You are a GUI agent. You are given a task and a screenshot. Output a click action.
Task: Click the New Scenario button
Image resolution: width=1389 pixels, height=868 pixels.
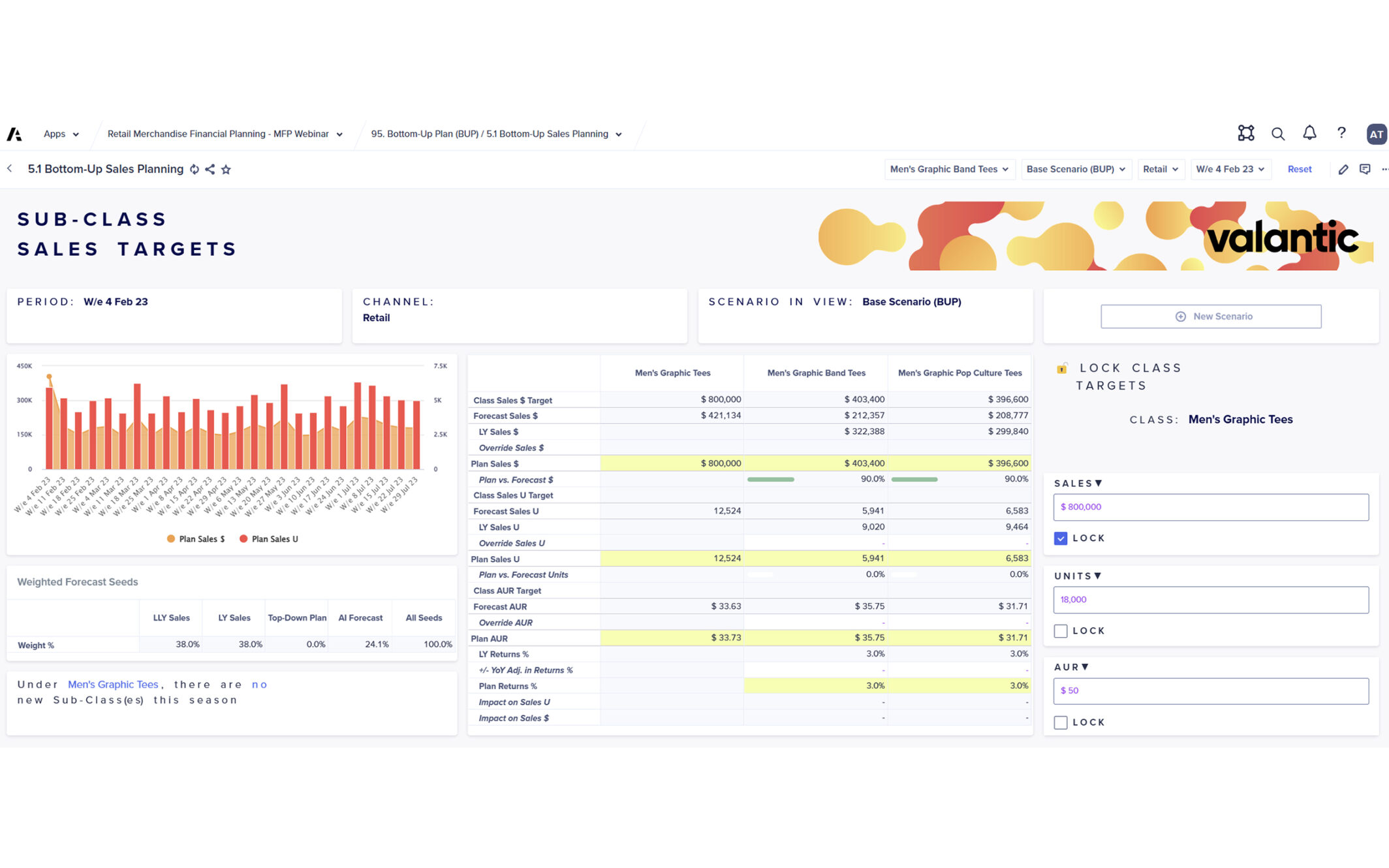click(1211, 317)
